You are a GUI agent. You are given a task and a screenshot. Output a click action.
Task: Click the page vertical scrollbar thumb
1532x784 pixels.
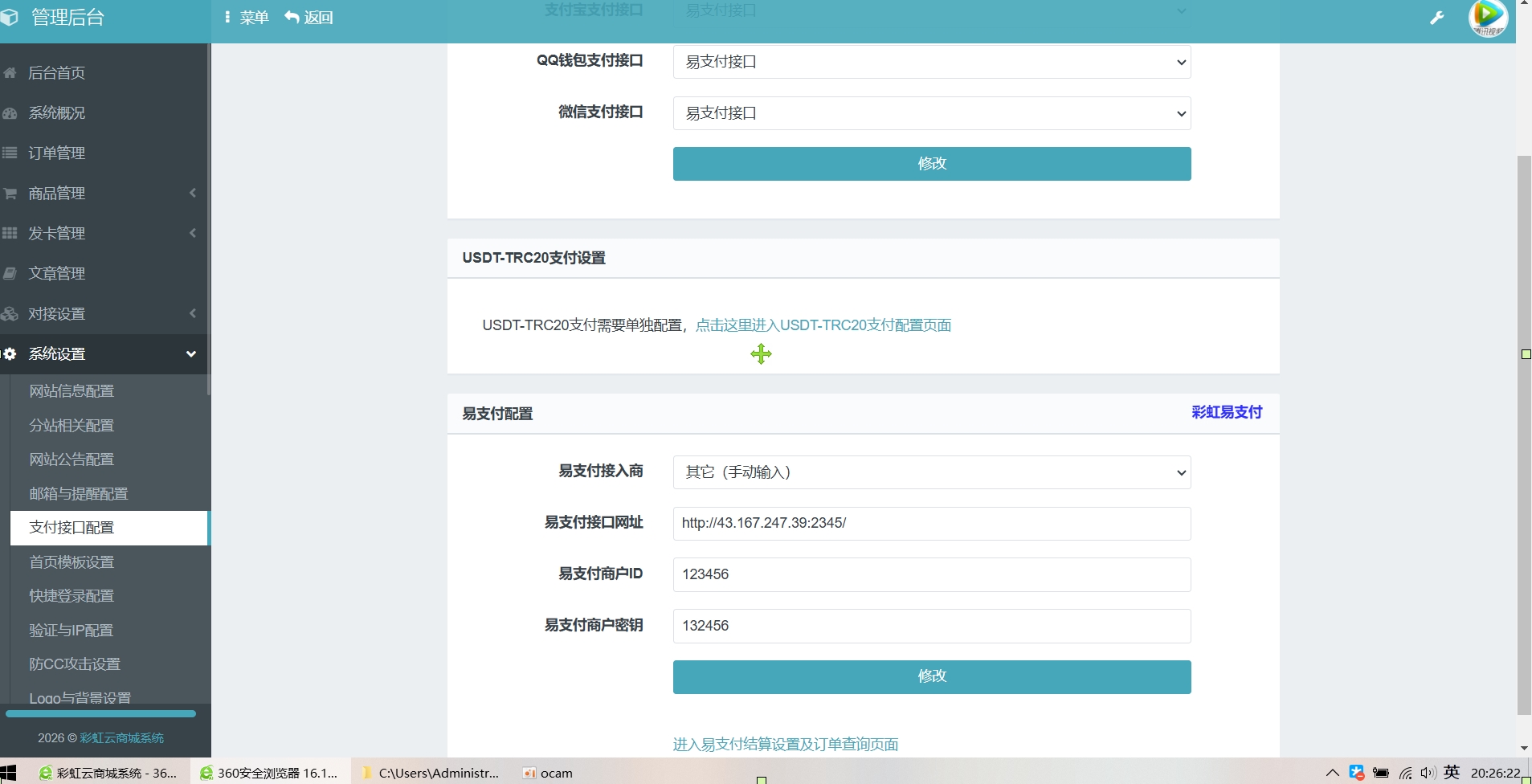point(1524,434)
